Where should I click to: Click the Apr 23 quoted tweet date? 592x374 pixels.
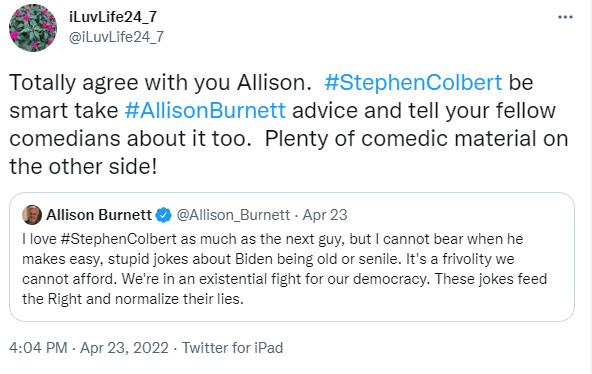[325, 215]
